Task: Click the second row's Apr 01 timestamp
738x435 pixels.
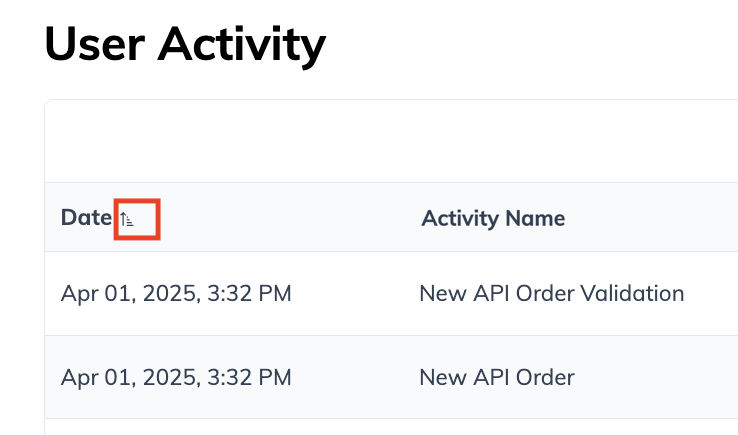Action: pyautogui.click(x=176, y=377)
